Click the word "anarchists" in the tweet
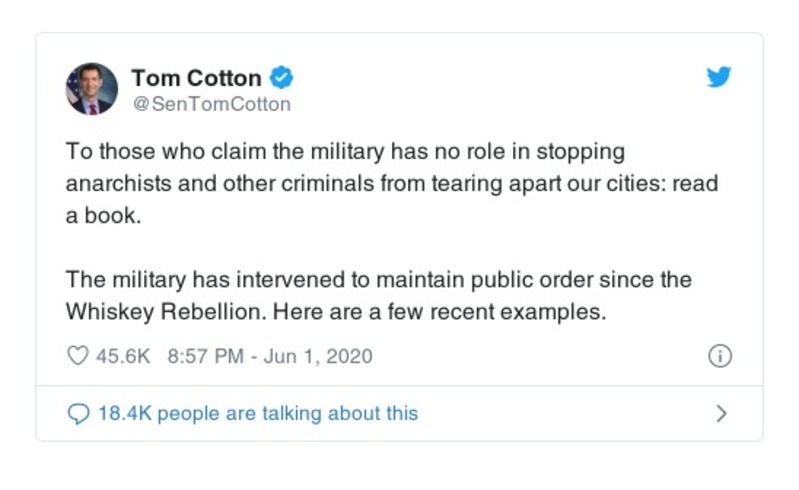 coord(112,184)
